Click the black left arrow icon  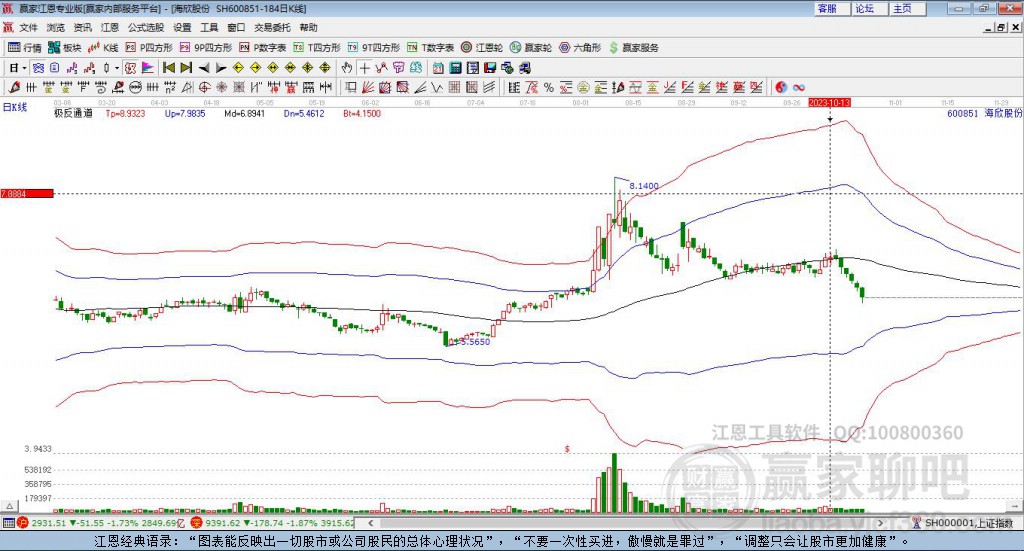click(x=204, y=68)
